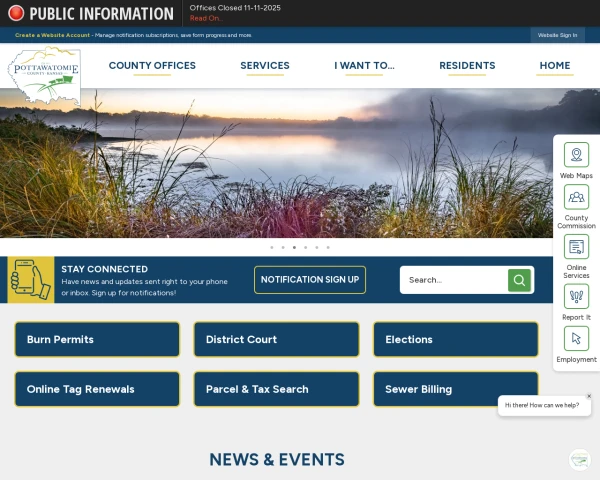Select the second slideshow dot
The width and height of the screenshot is (600, 480).
pyautogui.click(x=283, y=247)
